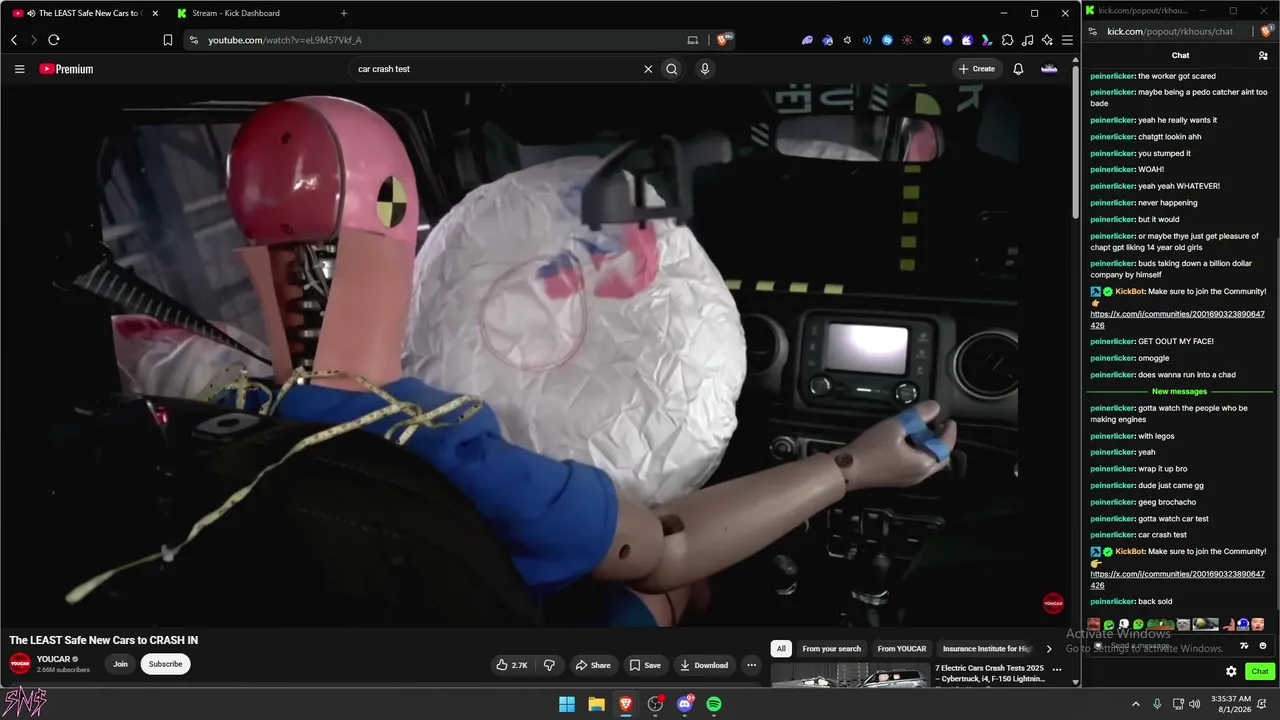Save the video with Save button
This screenshot has width=1280, height=720.
646,665
